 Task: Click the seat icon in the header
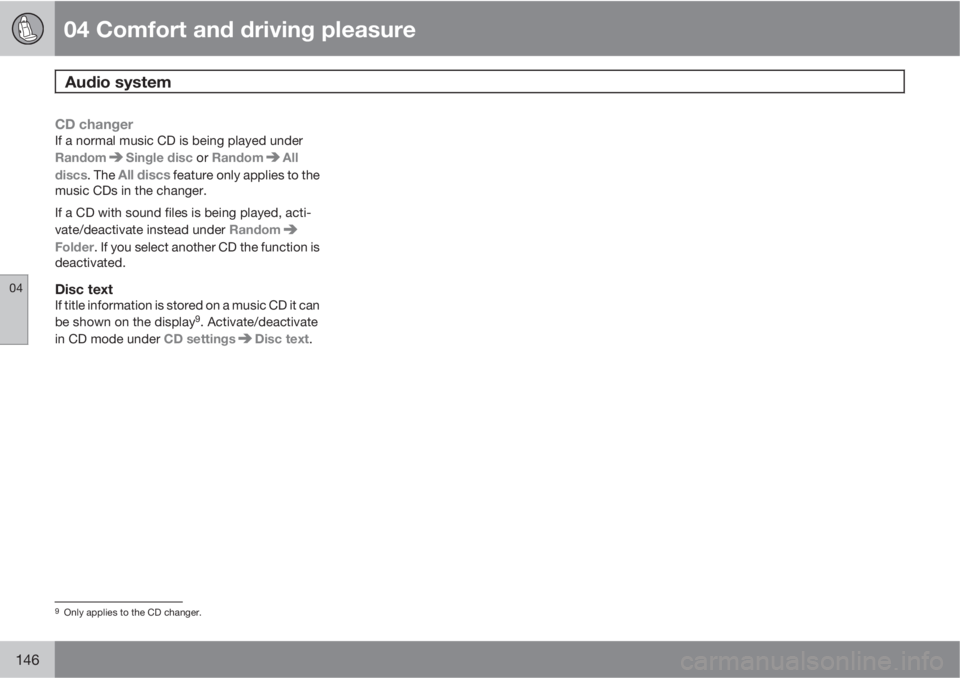(28, 29)
